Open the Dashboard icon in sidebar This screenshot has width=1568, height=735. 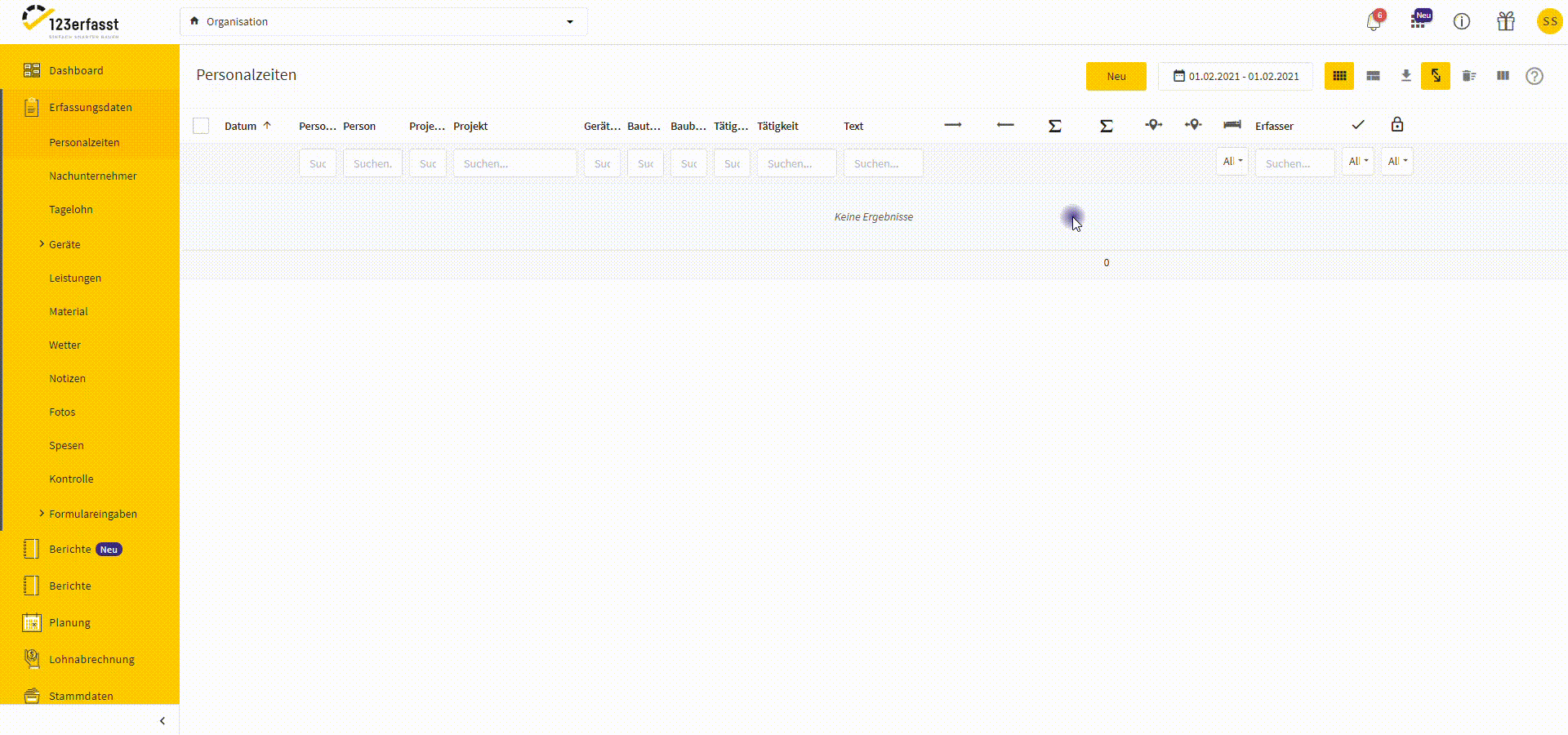(x=32, y=70)
